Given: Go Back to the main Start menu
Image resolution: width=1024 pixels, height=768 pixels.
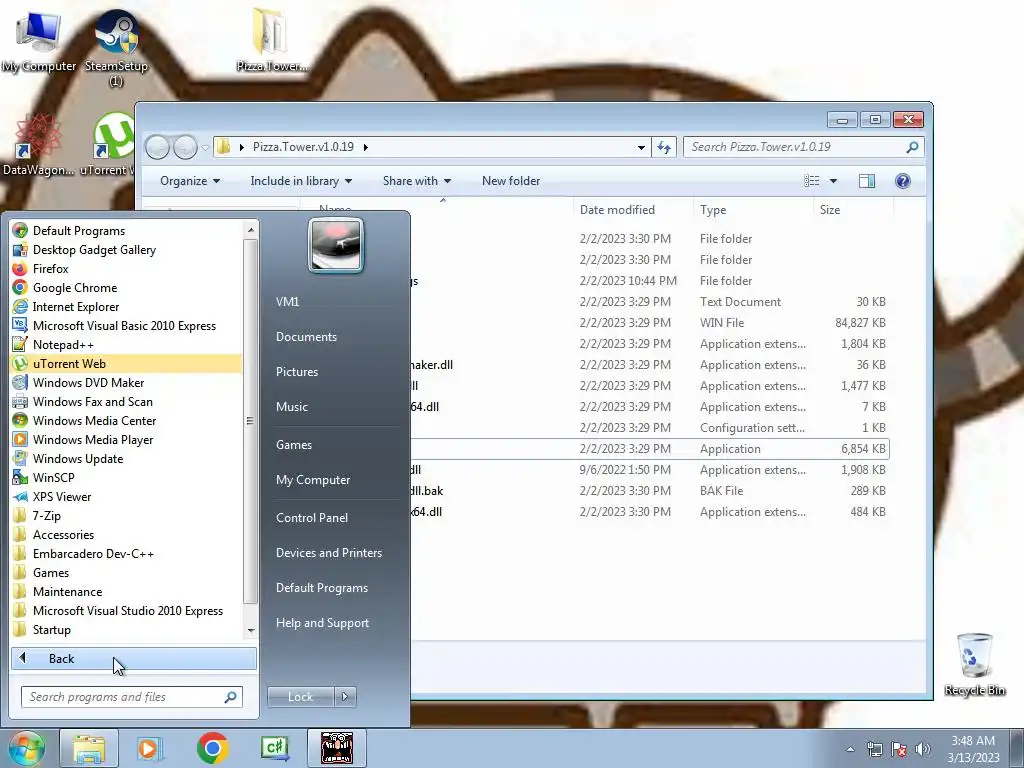Looking at the screenshot, I should [x=133, y=658].
